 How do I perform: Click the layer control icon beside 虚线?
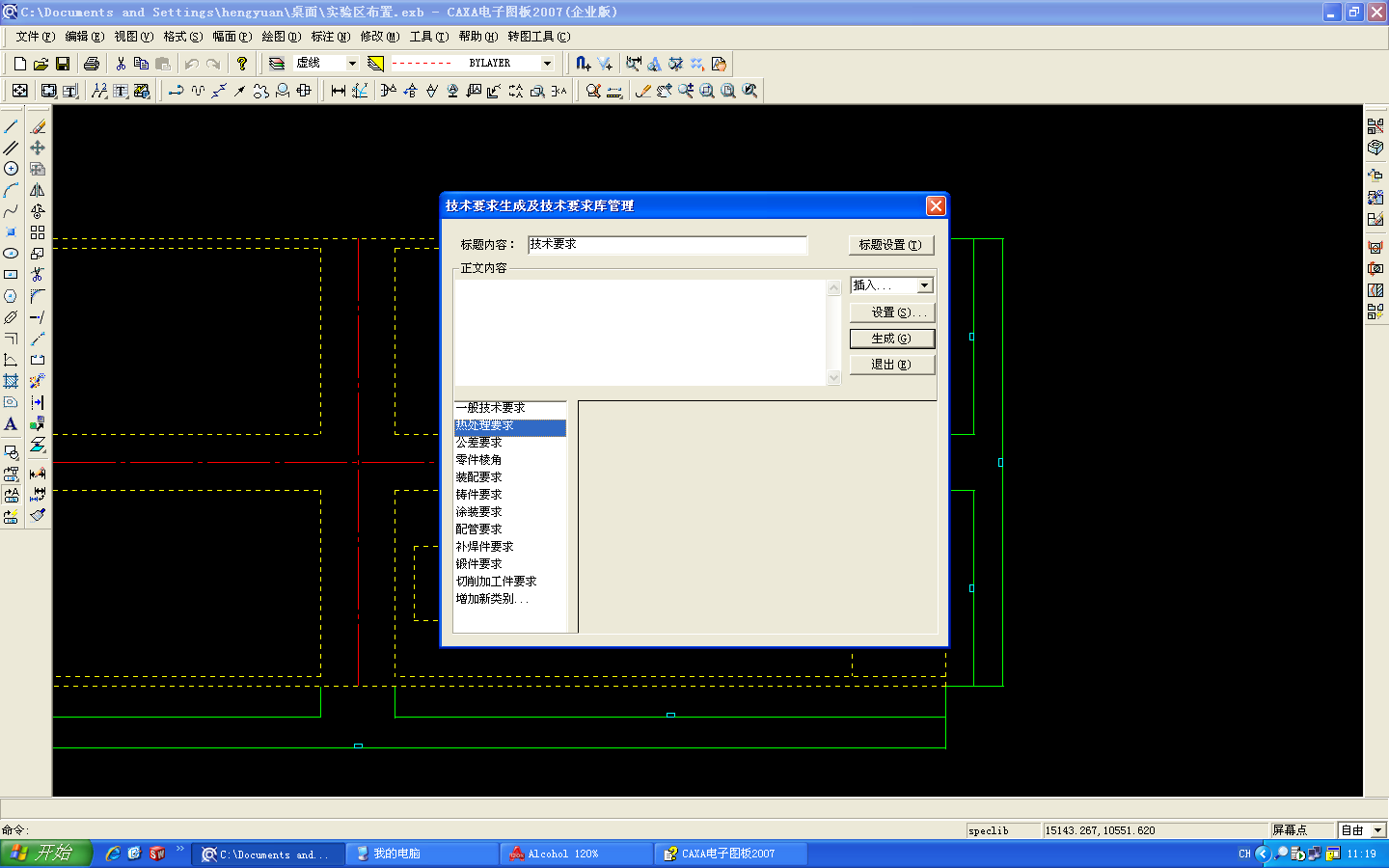pyautogui.click(x=277, y=64)
